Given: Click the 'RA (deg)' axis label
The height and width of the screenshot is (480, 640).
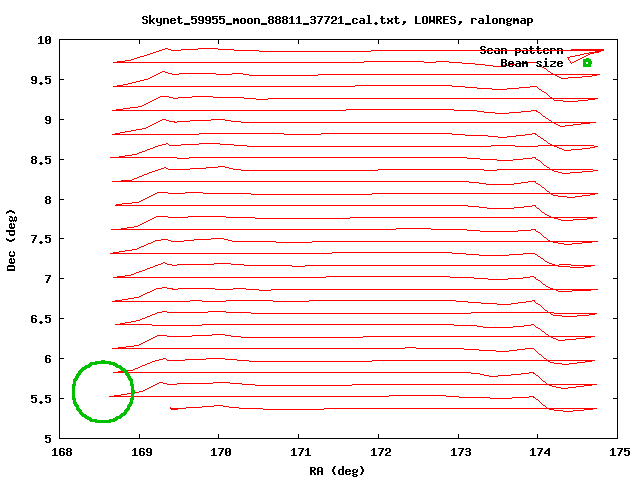Looking at the screenshot, I should [337, 471].
